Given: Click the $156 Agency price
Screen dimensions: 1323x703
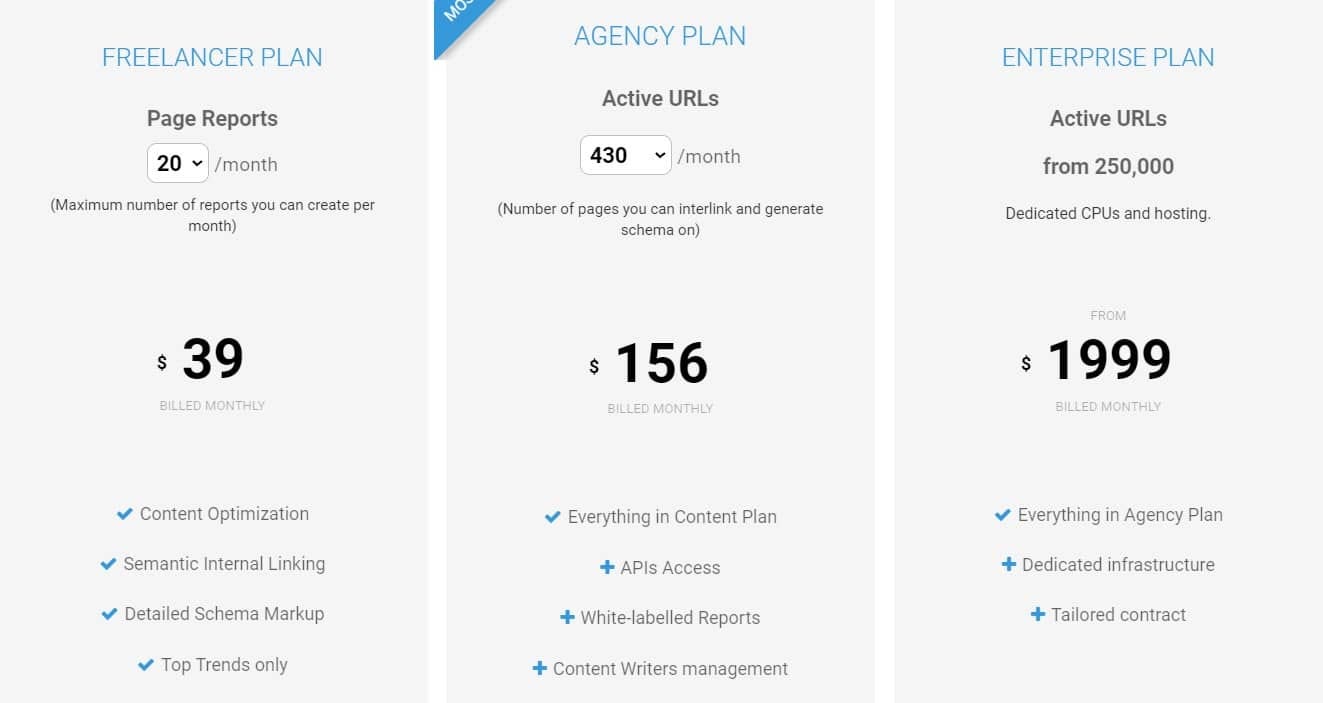Looking at the screenshot, I should 660,362.
